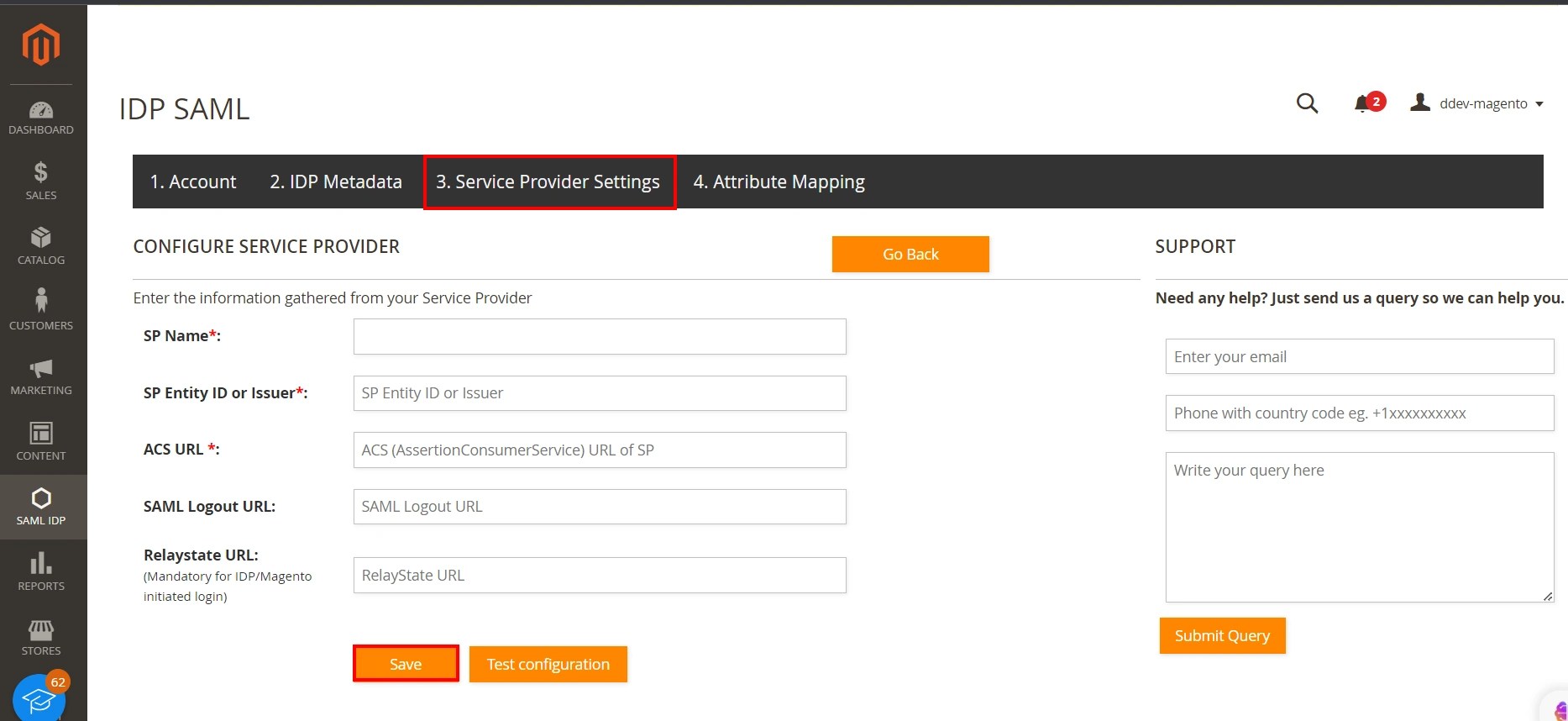This screenshot has width=1568, height=721.
Task: Click the 'Mandatory for IDP/Magento initiated login' note
Action: pyautogui.click(x=228, y=587)
